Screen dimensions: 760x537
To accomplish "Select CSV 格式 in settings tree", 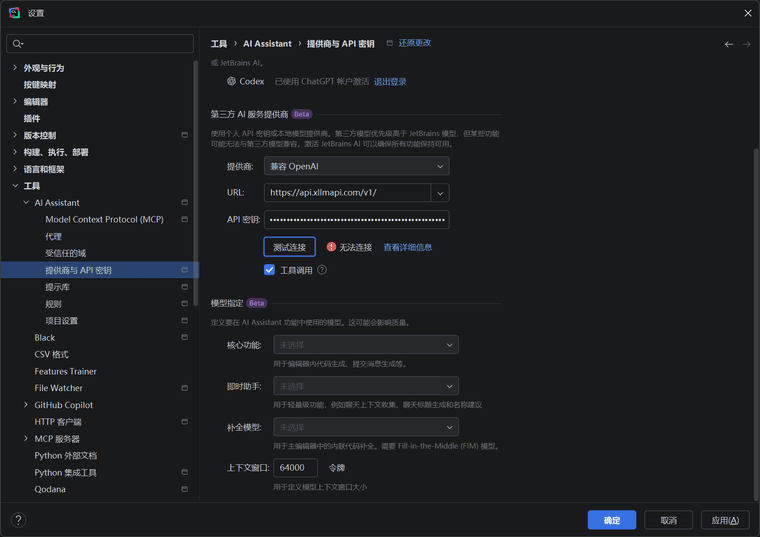I will pyautogui.click(x=51, y=354).
